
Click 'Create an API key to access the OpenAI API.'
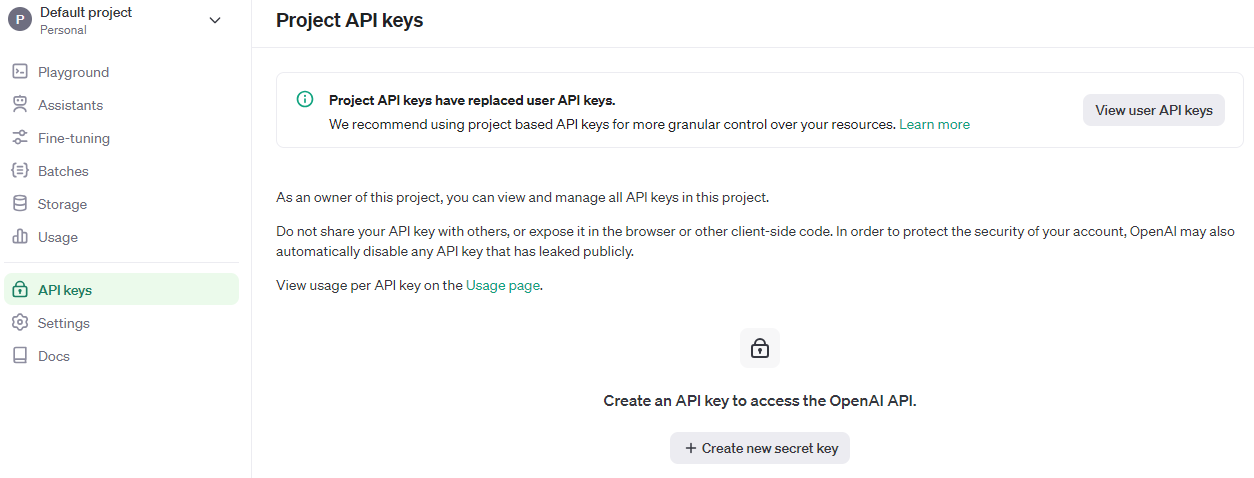pyautogui.click(x=760, y=400)
